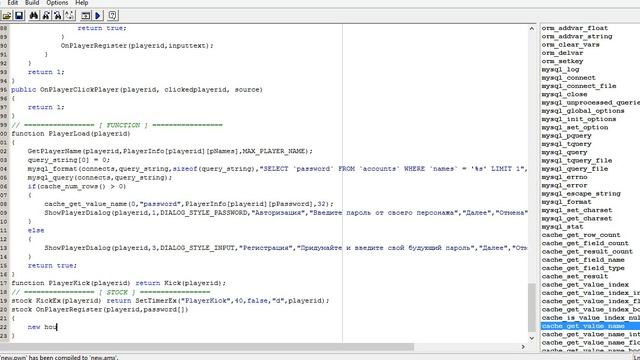This screenshot has height=360, width=640.
Task: Open the Help menu
Action: [82, 3]
